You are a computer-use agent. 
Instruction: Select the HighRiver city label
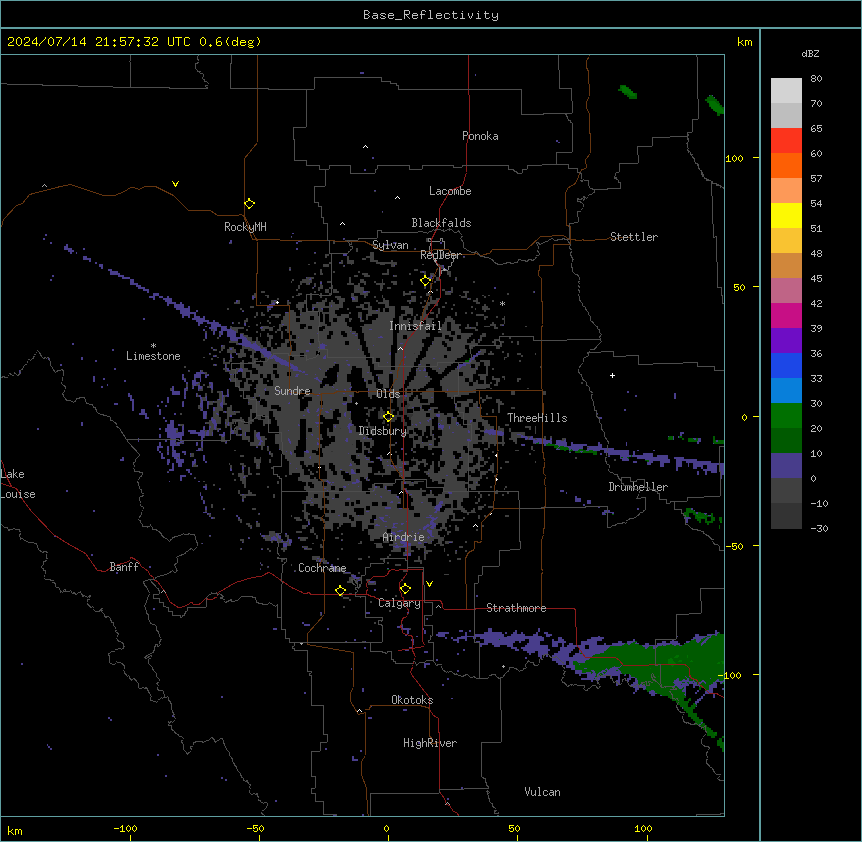430,743
